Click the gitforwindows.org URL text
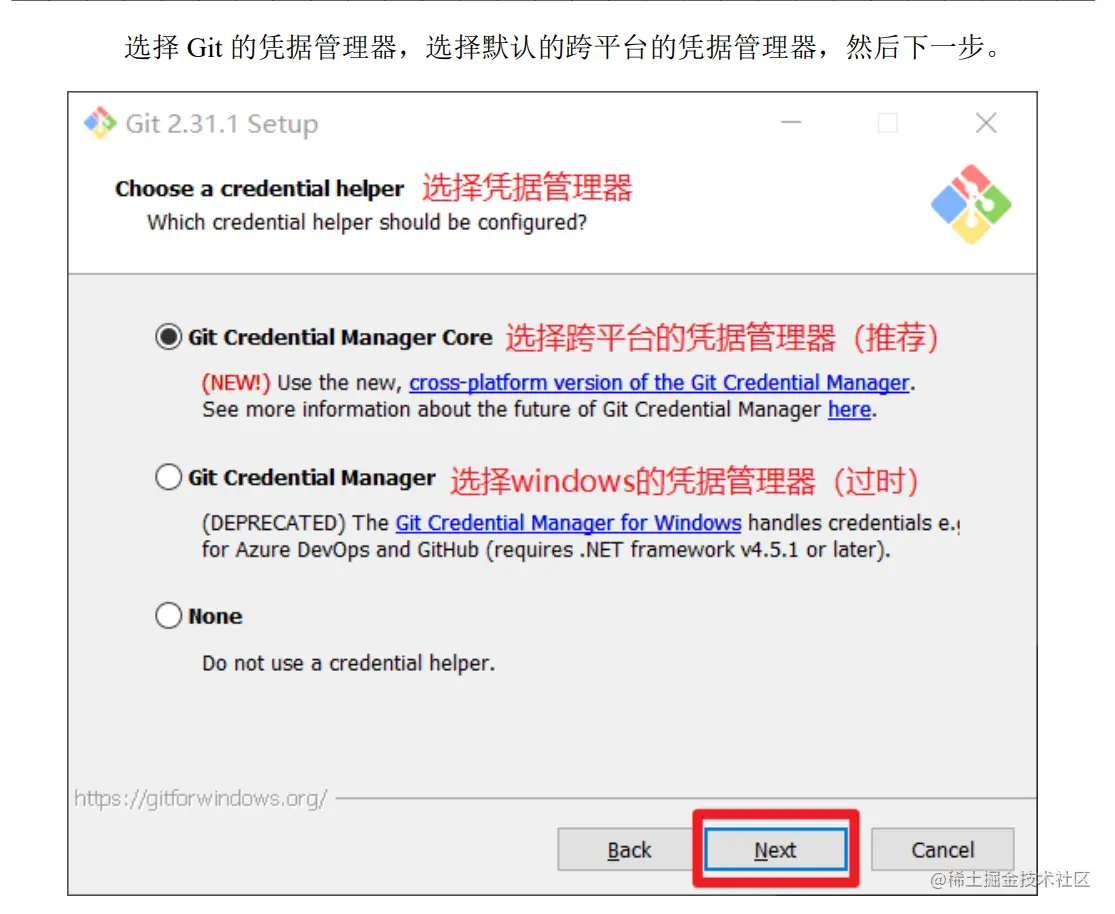Screen dimensions: 1115x914 pyautogui.click(x=201, y=798)
